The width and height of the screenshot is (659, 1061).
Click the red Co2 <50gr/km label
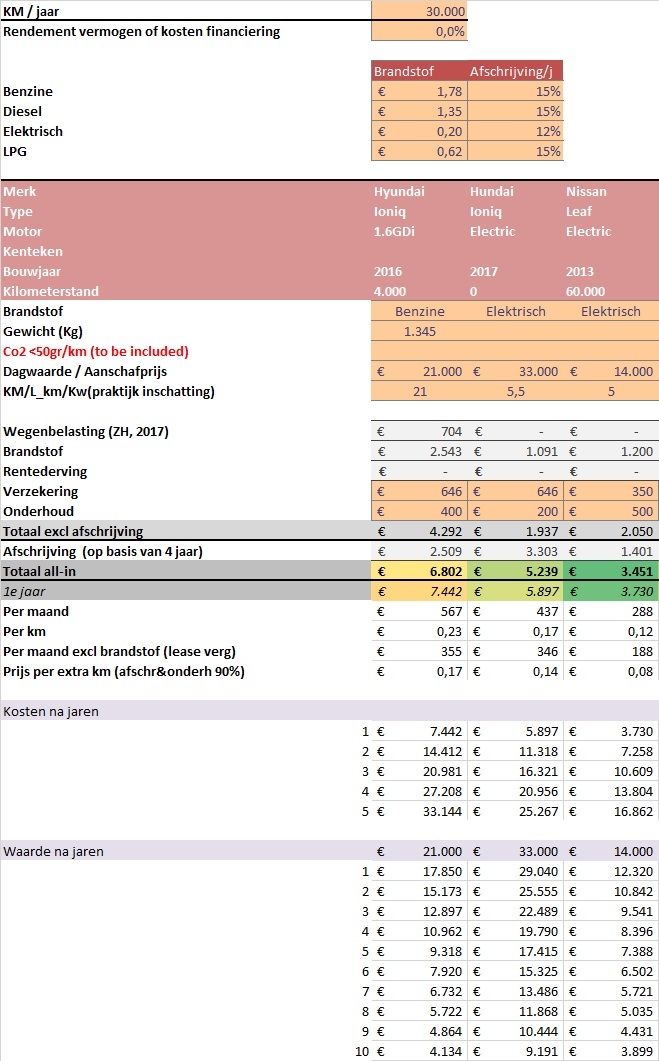click(x=95, y=351)
